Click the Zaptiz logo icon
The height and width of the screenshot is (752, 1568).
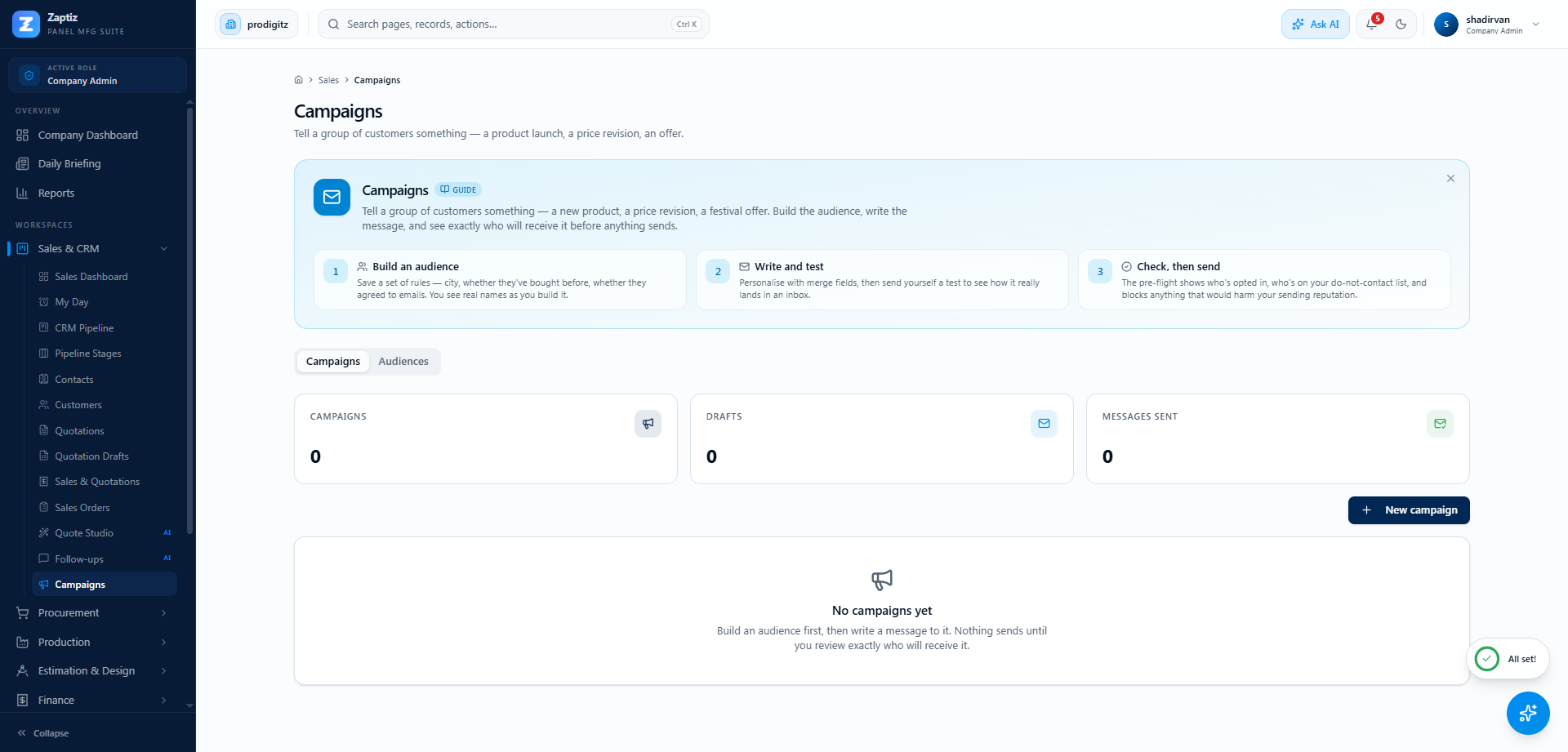(26, 24)
